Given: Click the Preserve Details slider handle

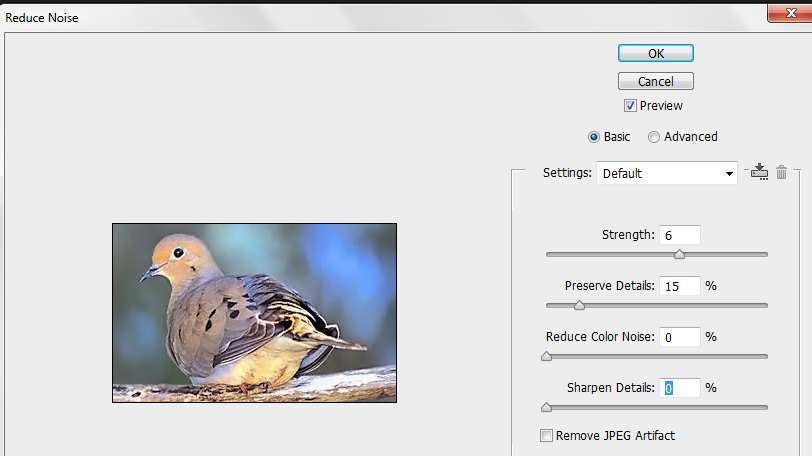Looking at the screenshot, I should 579,305.
